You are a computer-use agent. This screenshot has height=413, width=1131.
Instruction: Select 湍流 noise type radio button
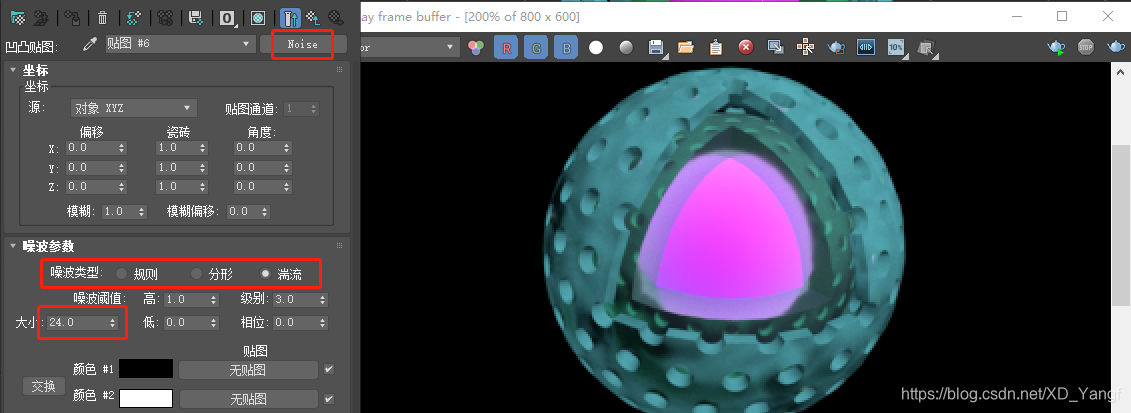pos(265,274)
